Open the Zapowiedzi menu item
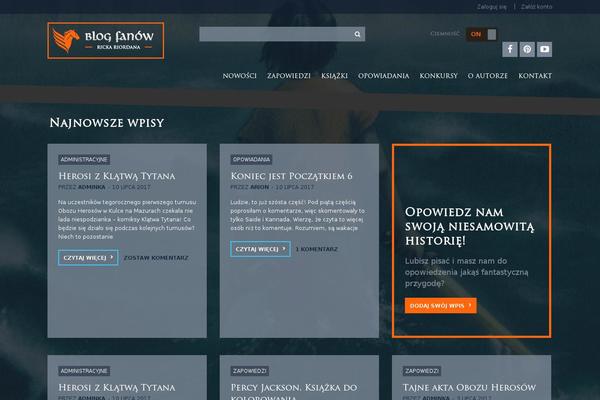The image size is (600, 400). pyautogui.click(x=289, y=76)
